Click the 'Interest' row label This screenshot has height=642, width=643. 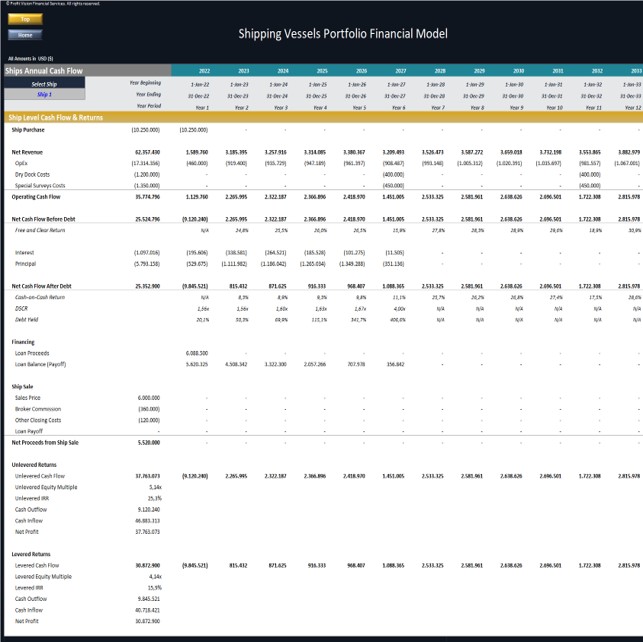pyautogui.click(x=25, y=253)
